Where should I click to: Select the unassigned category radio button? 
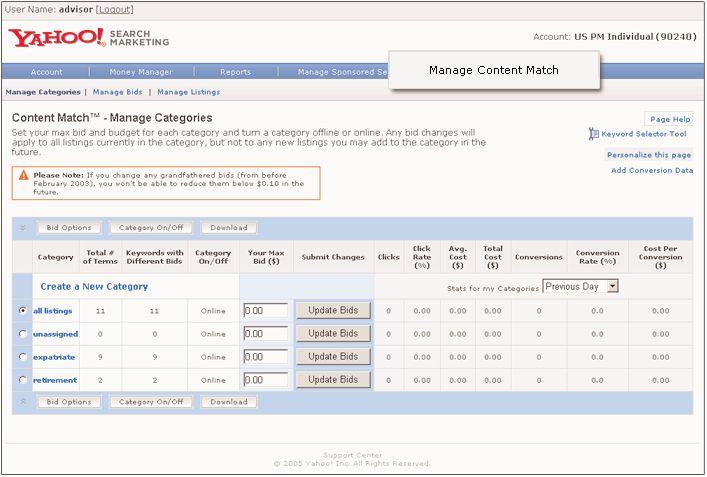click(x=23, y=334)
